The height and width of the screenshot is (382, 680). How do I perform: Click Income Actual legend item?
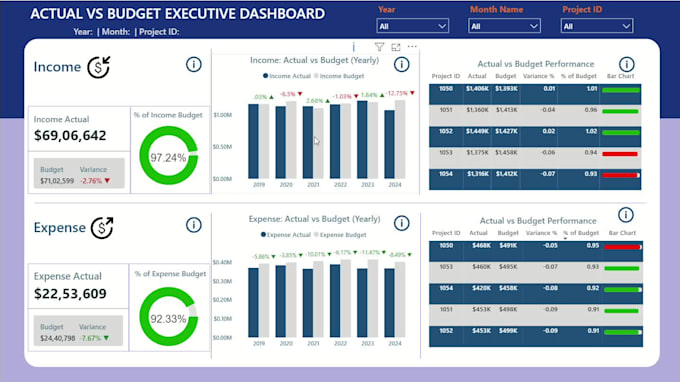click(x=287, y=76)
